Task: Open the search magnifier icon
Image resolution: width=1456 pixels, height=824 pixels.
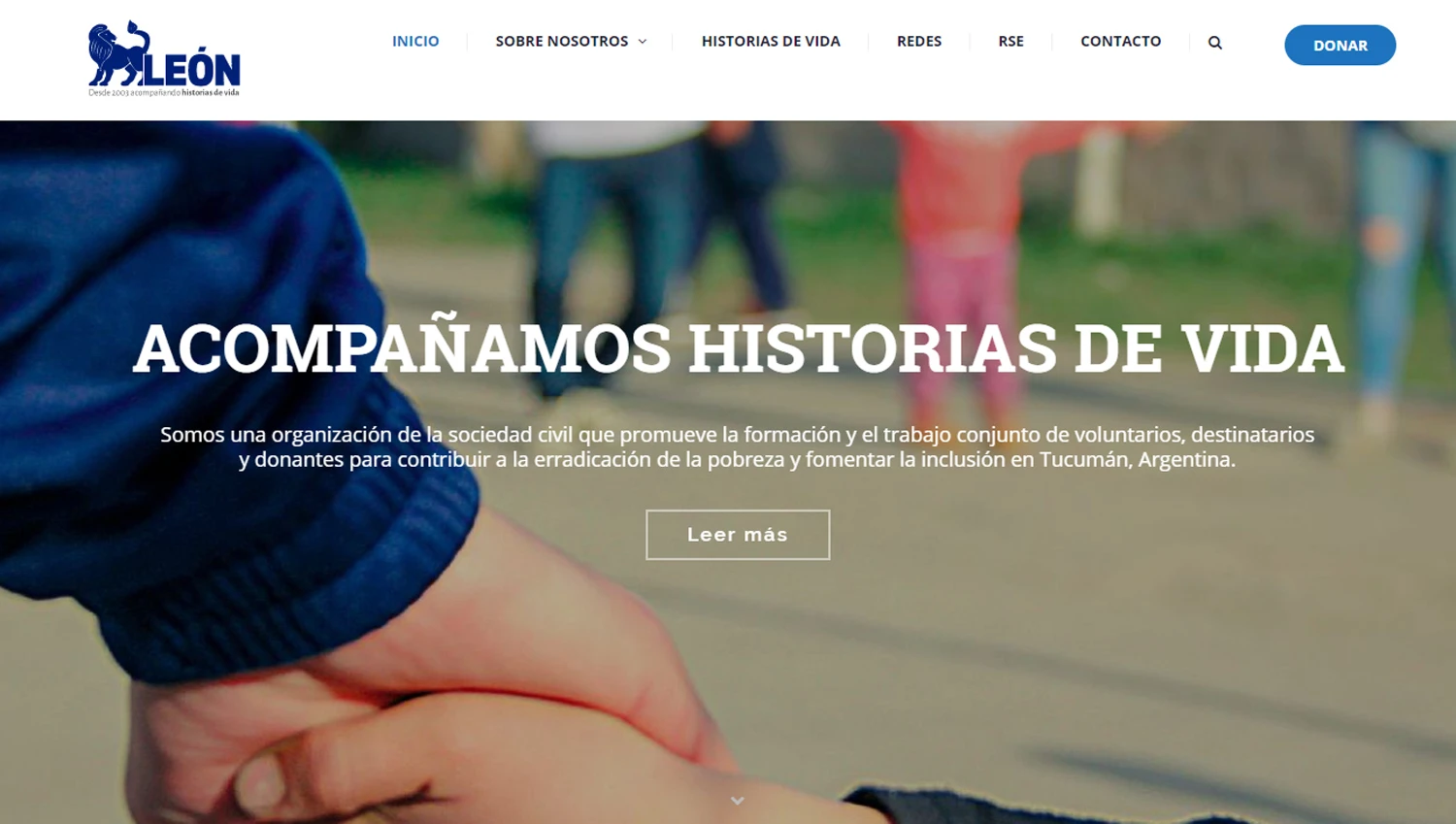Action: click(1214, 43)
